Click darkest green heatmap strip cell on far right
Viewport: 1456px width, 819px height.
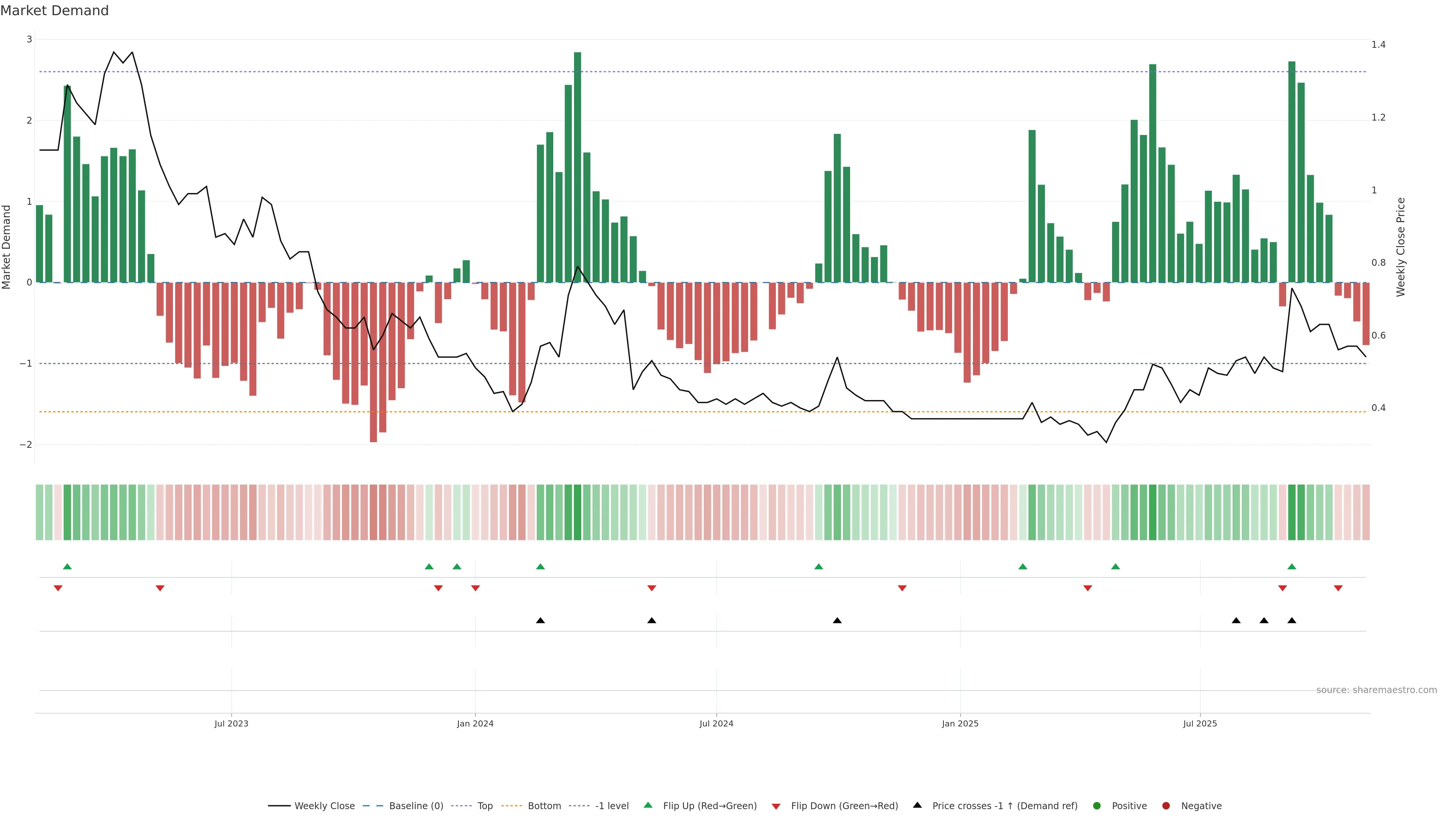pos(1291,512)
